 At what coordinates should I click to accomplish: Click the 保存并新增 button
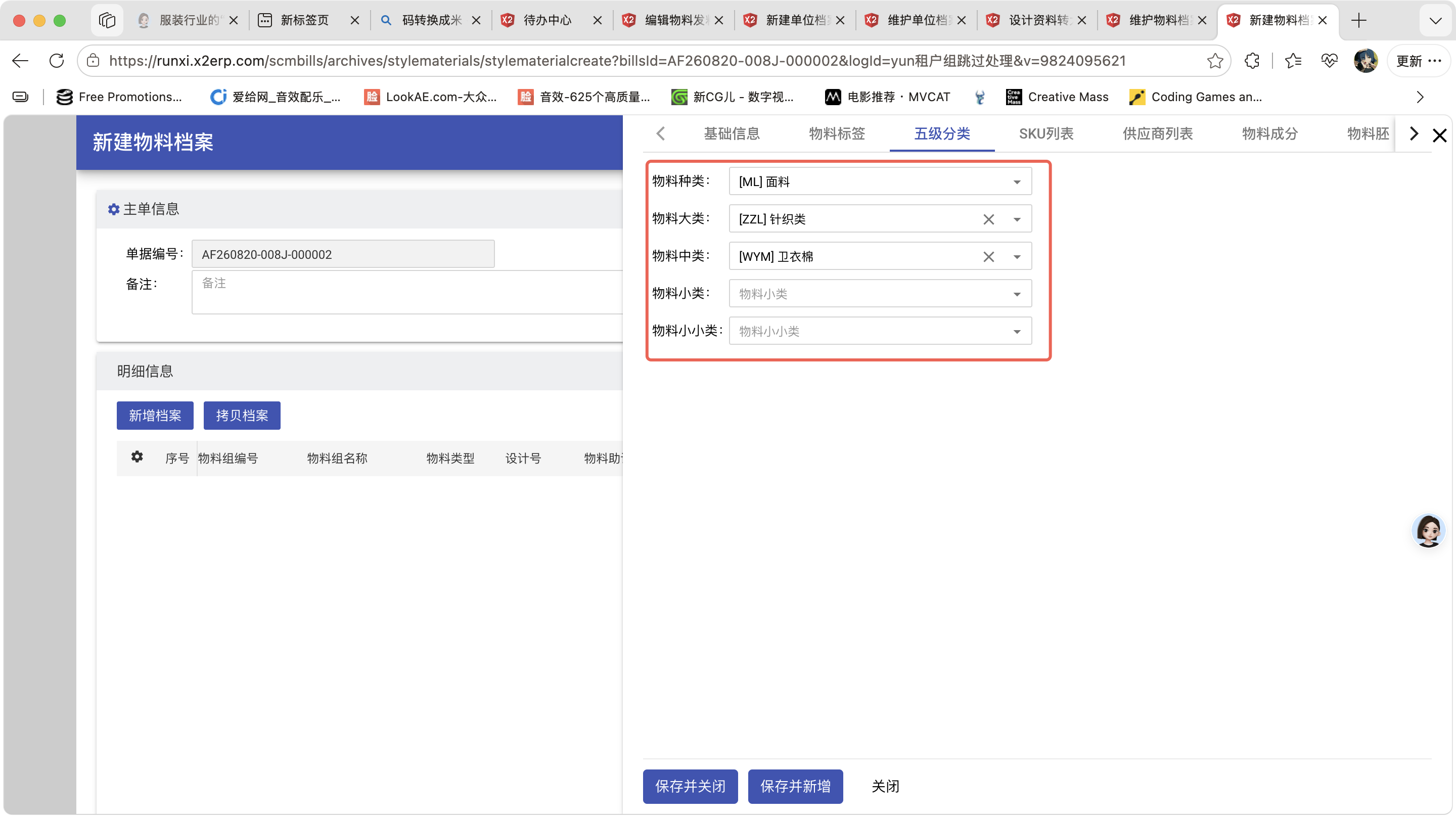tap(795, 786)
